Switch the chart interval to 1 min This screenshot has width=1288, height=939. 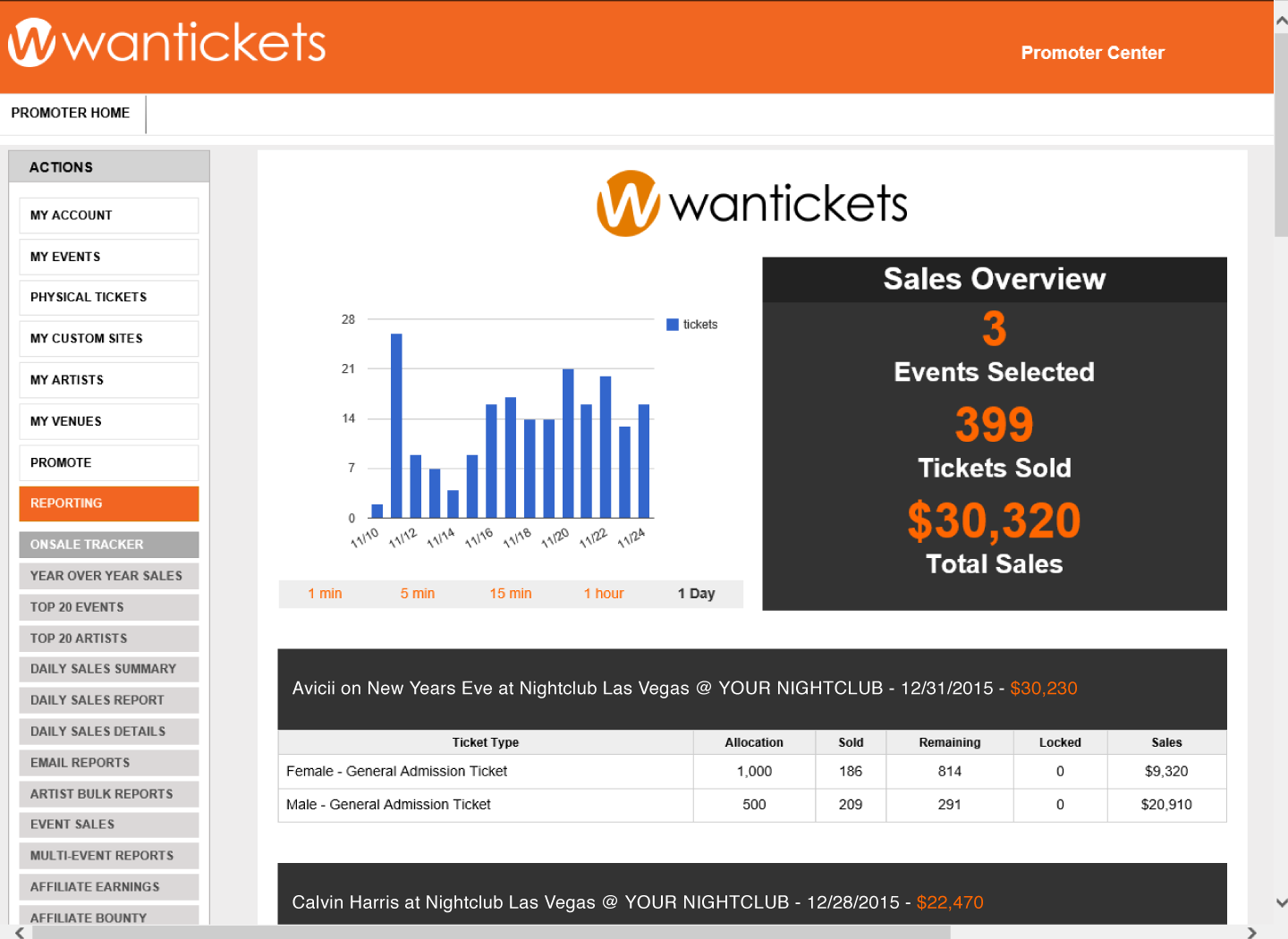click(x=325, y=594)
